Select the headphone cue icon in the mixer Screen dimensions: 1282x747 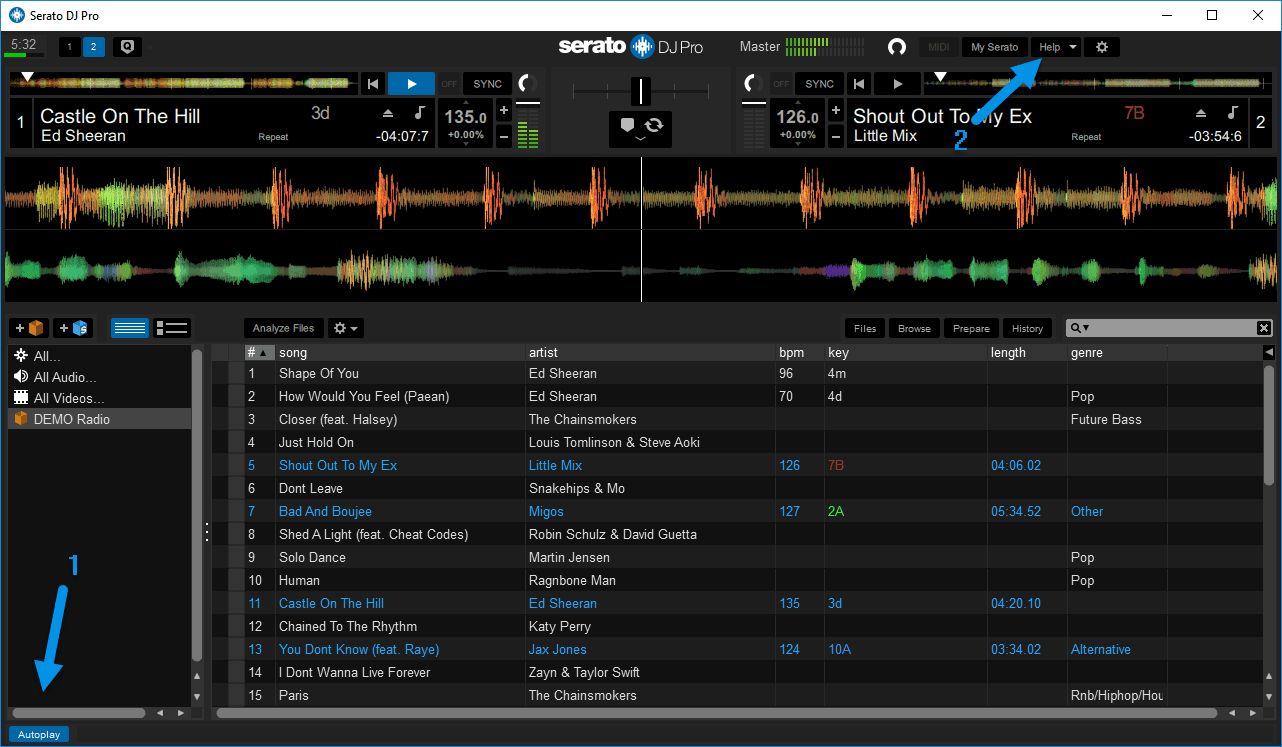click(628, 124)
